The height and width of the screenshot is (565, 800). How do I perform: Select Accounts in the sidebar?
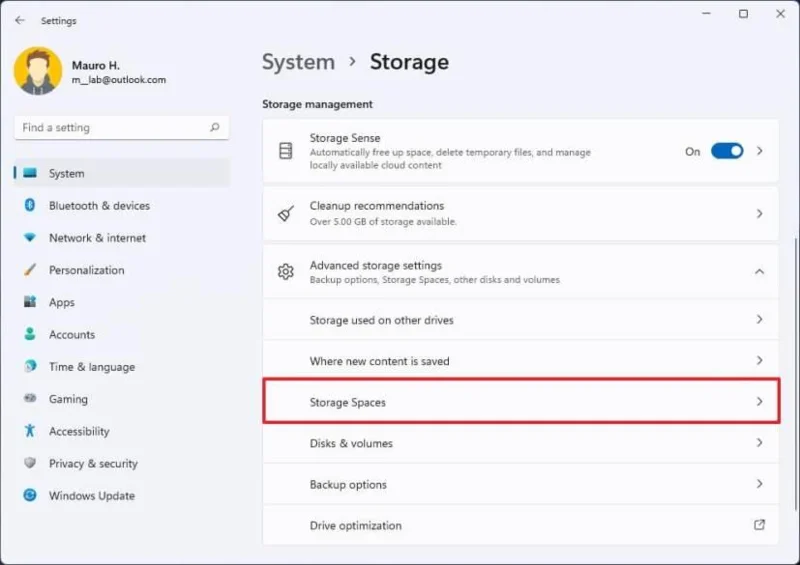[x=122, y=334]
